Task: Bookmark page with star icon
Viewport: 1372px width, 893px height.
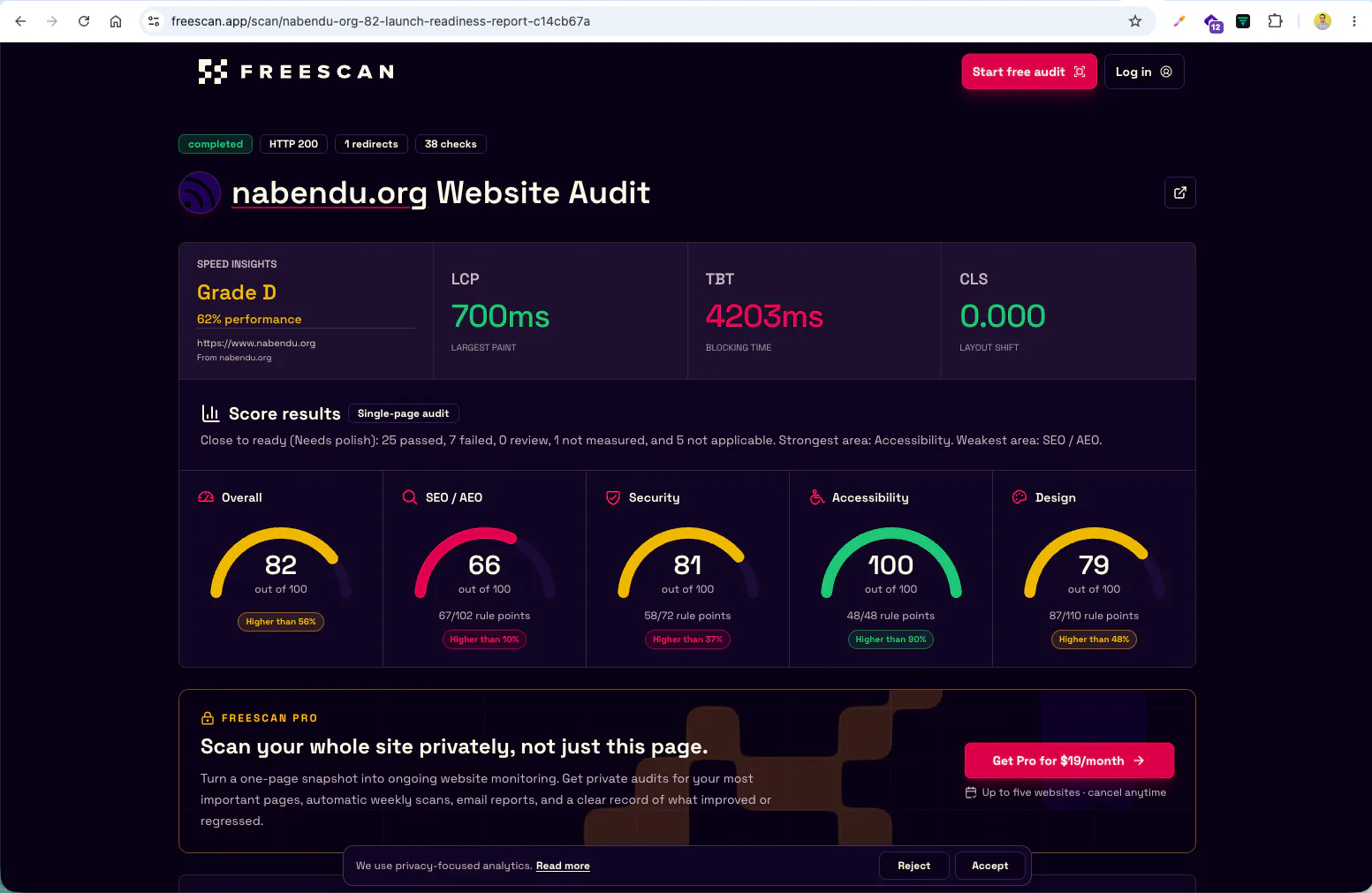Action: [1135, 21]
